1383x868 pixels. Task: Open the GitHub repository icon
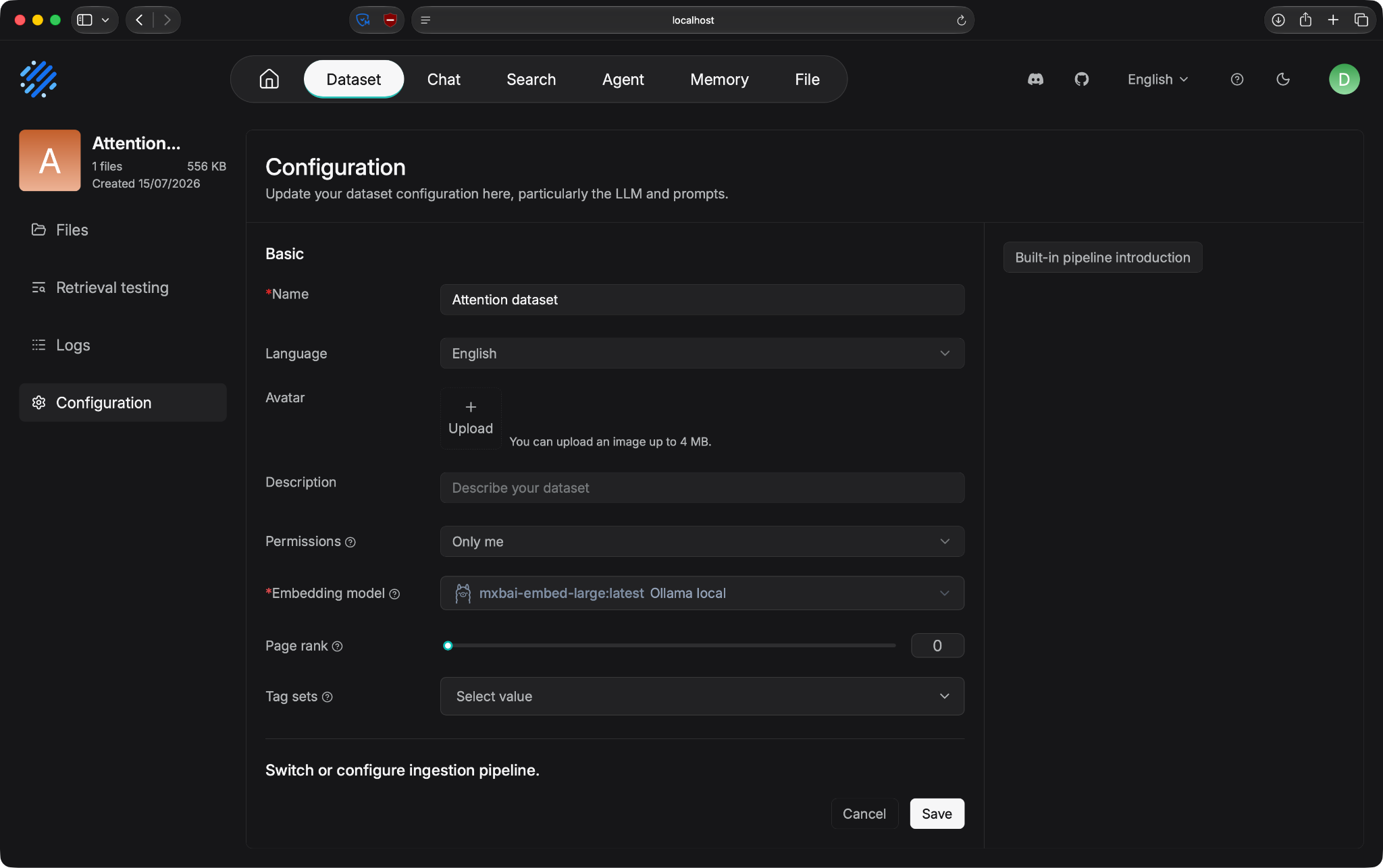[1082, 79]
